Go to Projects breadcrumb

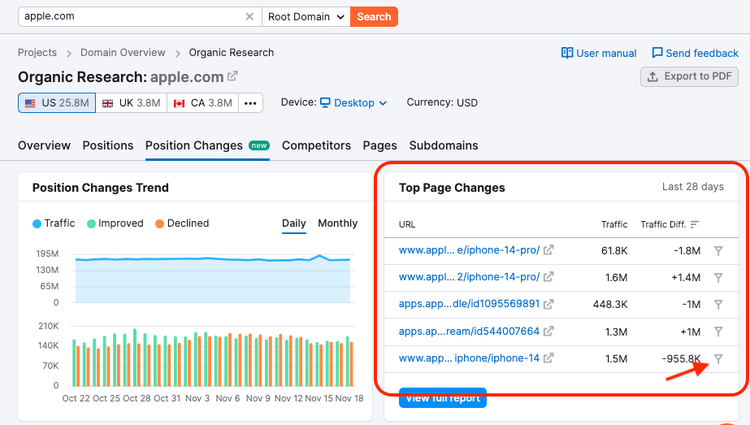[x=37, y=53]
